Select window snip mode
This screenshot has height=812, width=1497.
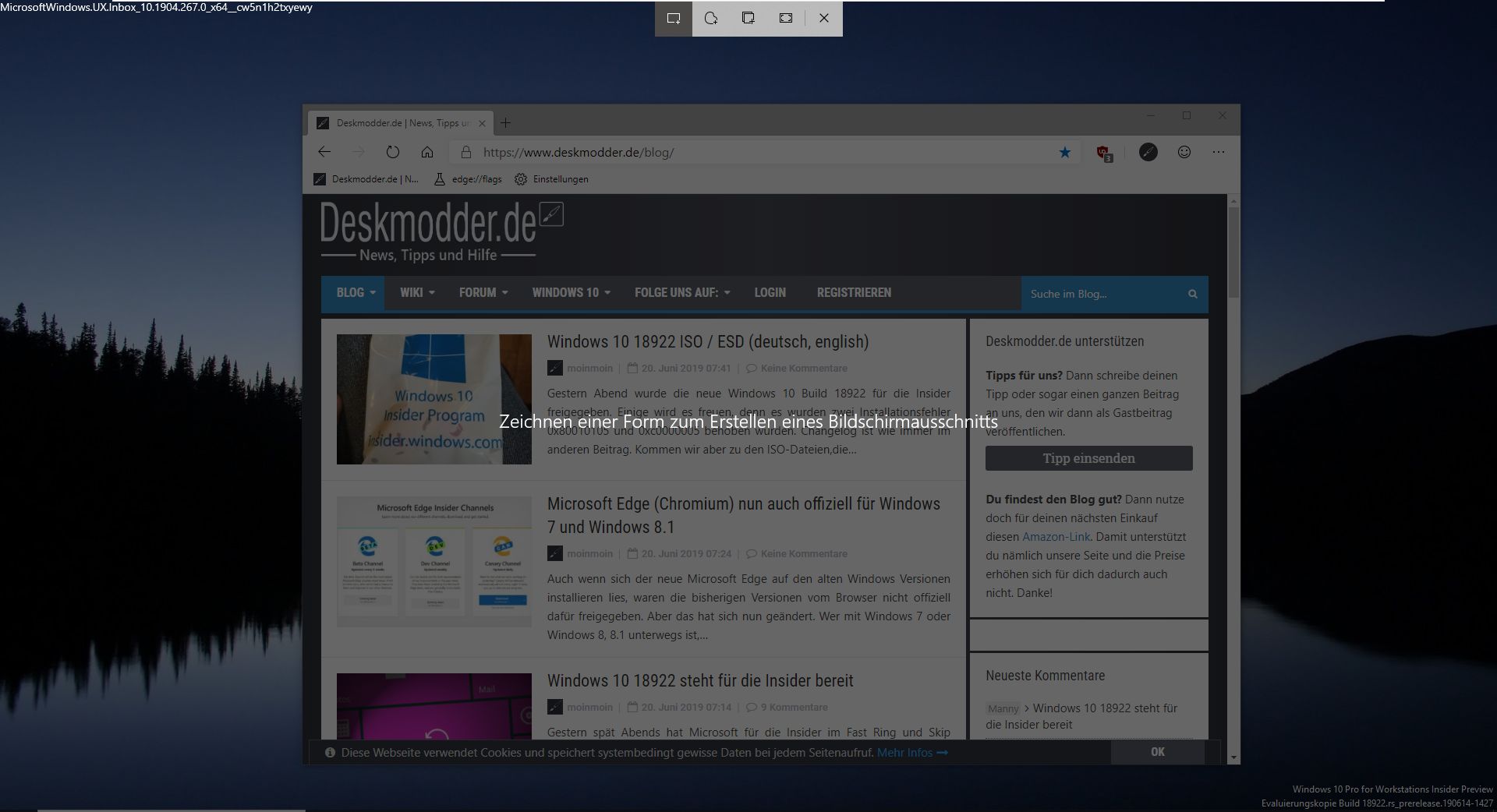(x=748, y=18)
